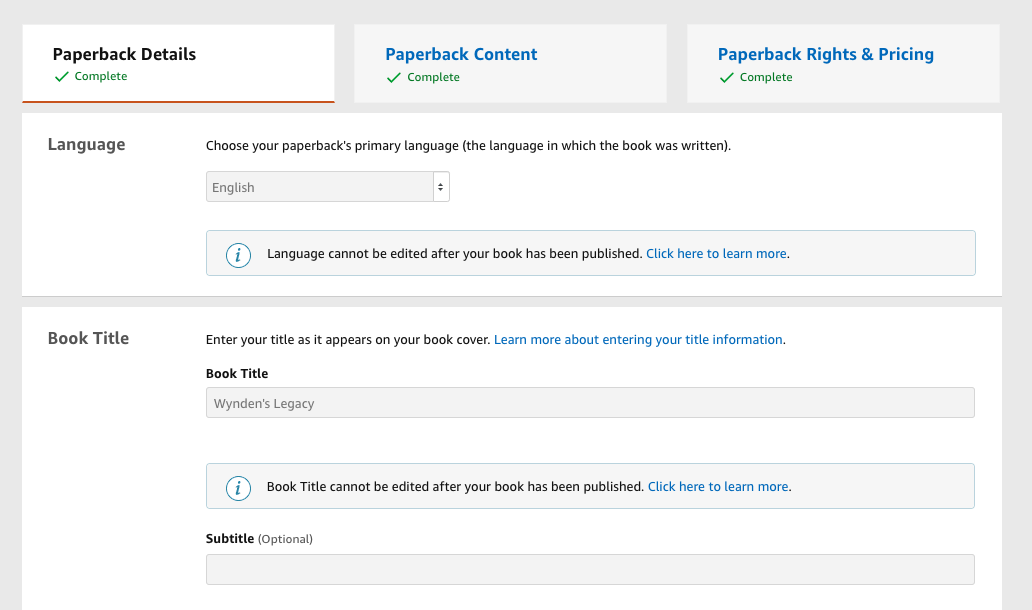The height and width of the screenshot is (610, 1032).
Task: Click the learn more link about Book Title
Action: coord(718,486)
